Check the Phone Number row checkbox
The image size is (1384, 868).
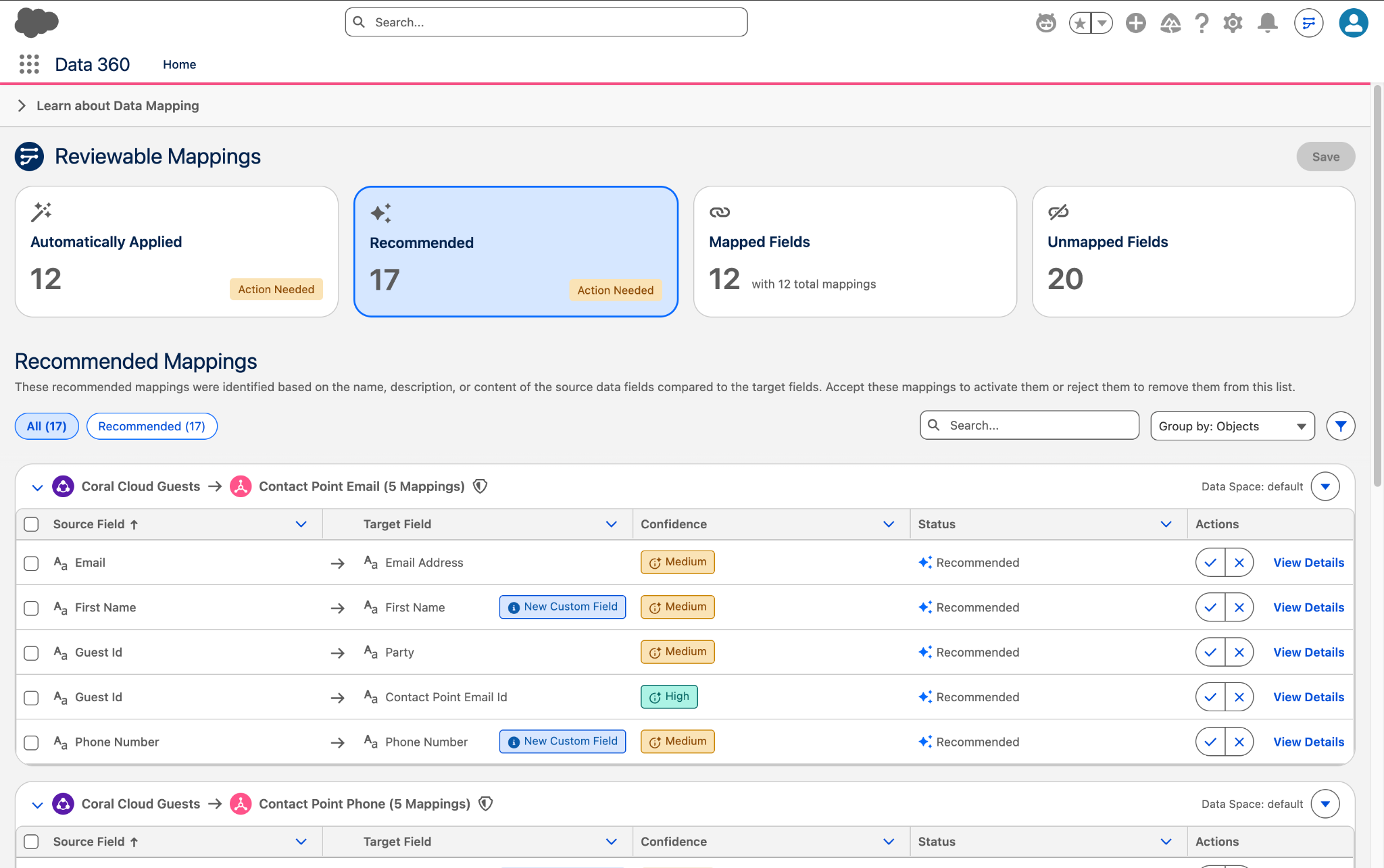[31, 742]
